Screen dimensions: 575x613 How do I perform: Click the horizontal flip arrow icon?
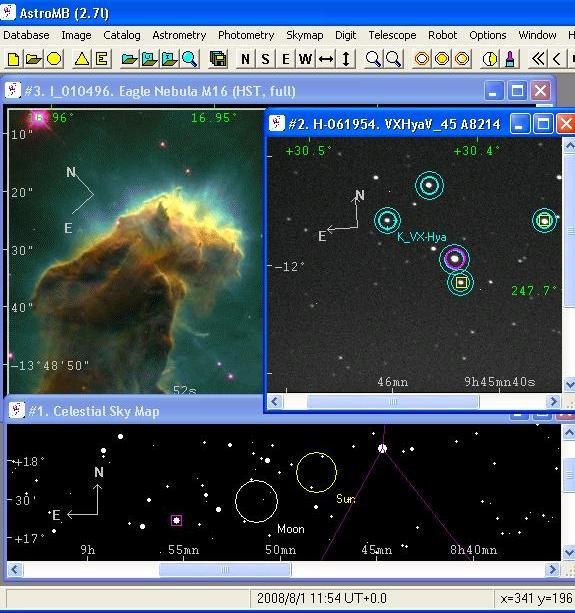click(x=326, y=59)
